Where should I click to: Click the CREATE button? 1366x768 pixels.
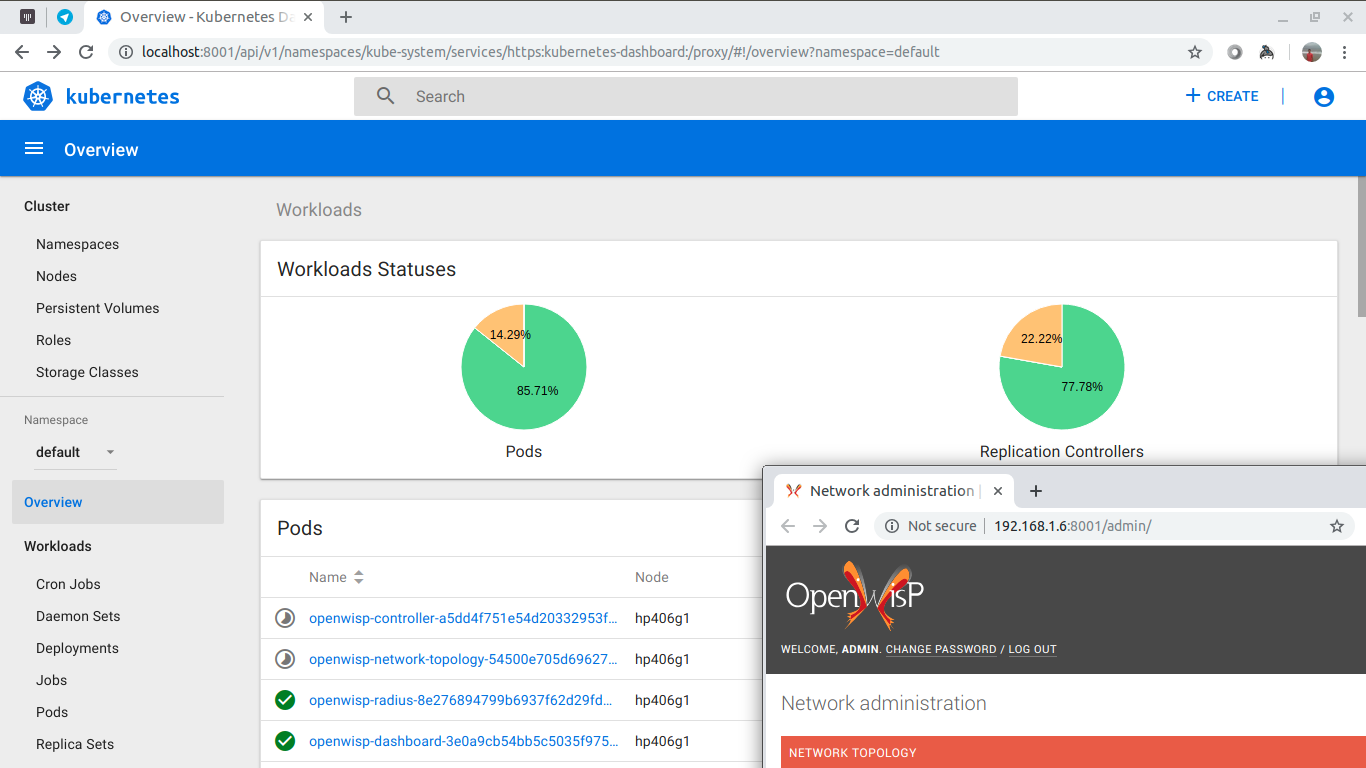tap(1221, 96)
